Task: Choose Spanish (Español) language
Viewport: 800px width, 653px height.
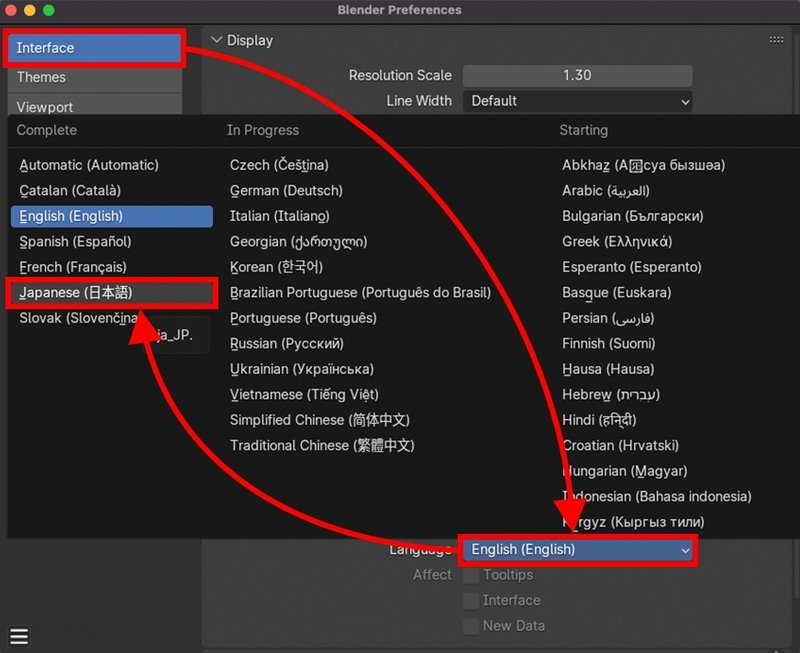Action: (112, 242)
